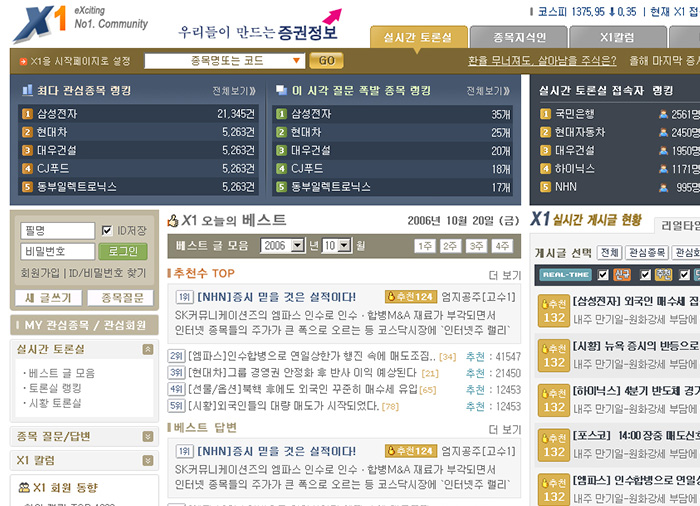This screenshot has width=700, height=506.
Task: Toggle the ID저장 checkbox
Action: coord(107,230)
